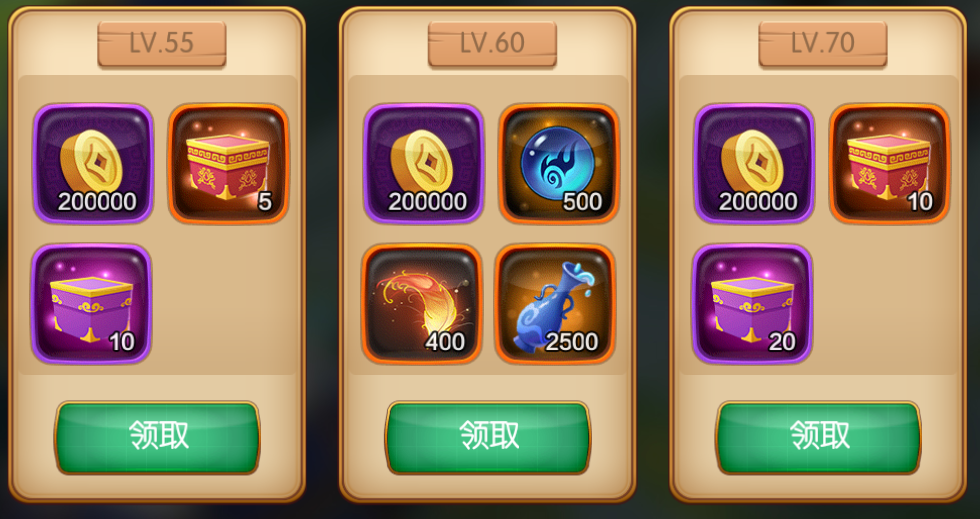
Task: Click the 20 quantity on purple box
Action: (782, 342)
